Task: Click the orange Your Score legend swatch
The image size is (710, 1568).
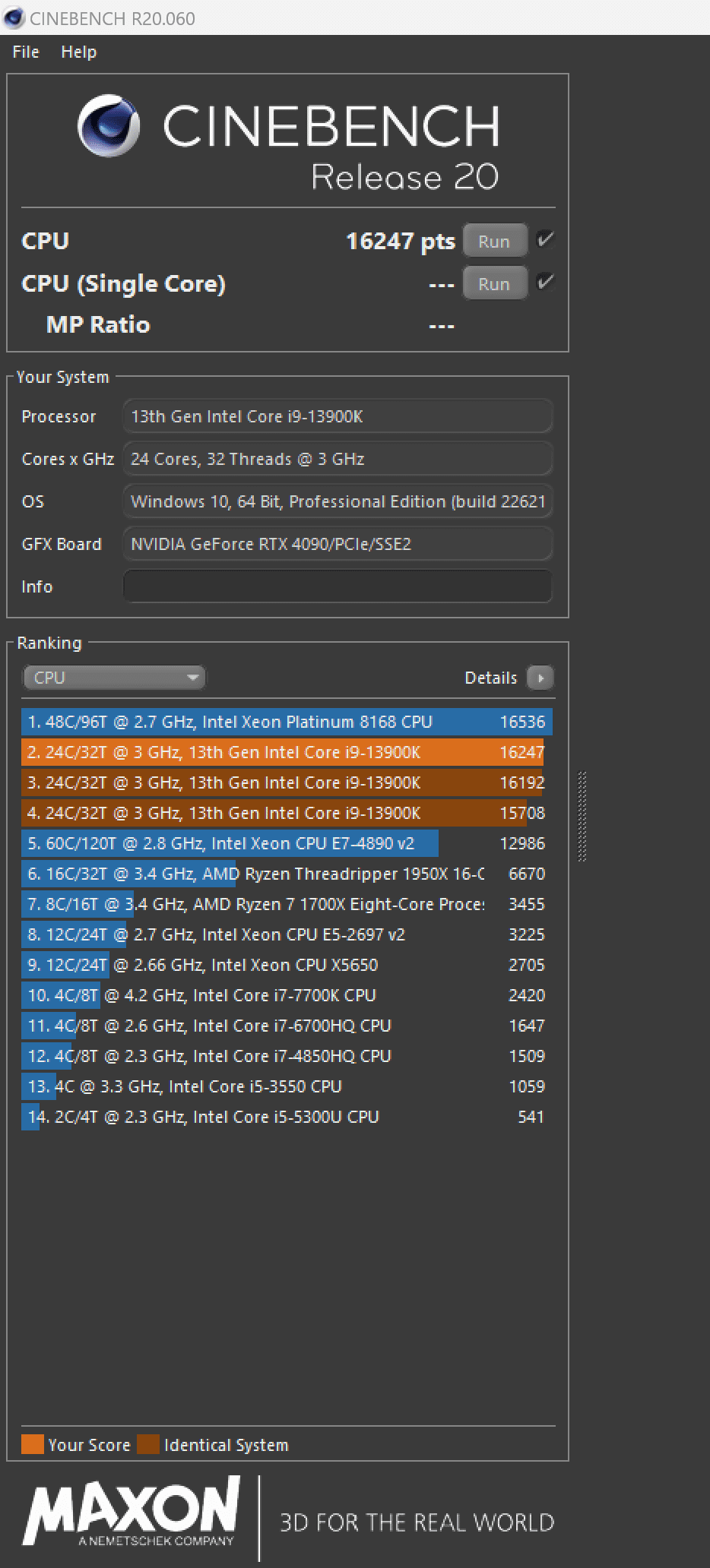Action: [33, 1444]
